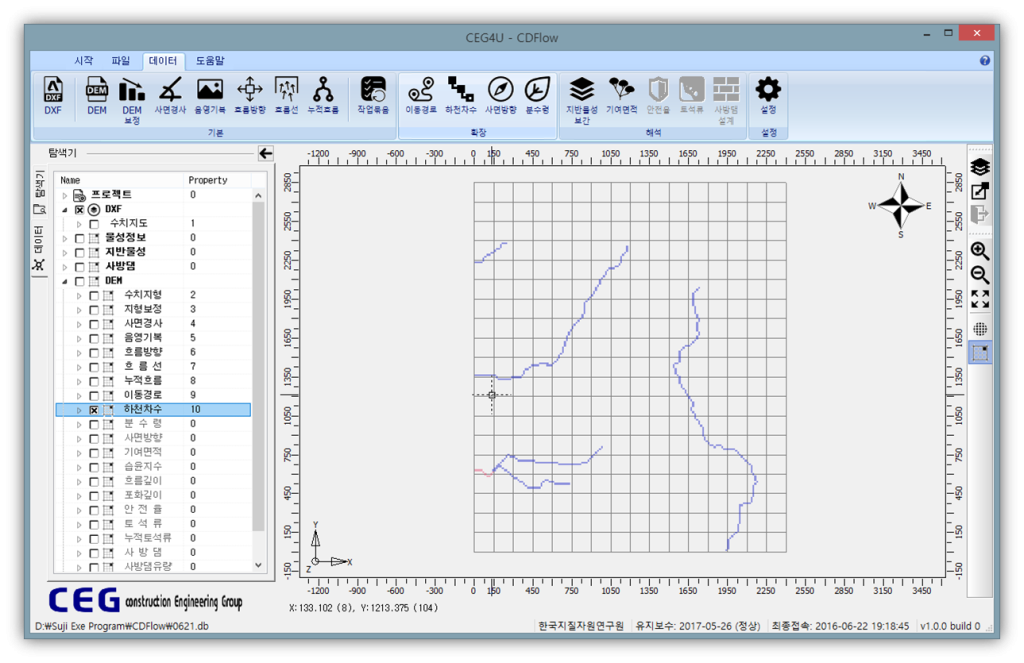The width and height of the screenshot is (1024, 663).
Task: Select the 사면경사 tree row label
Action: point(143,324)
